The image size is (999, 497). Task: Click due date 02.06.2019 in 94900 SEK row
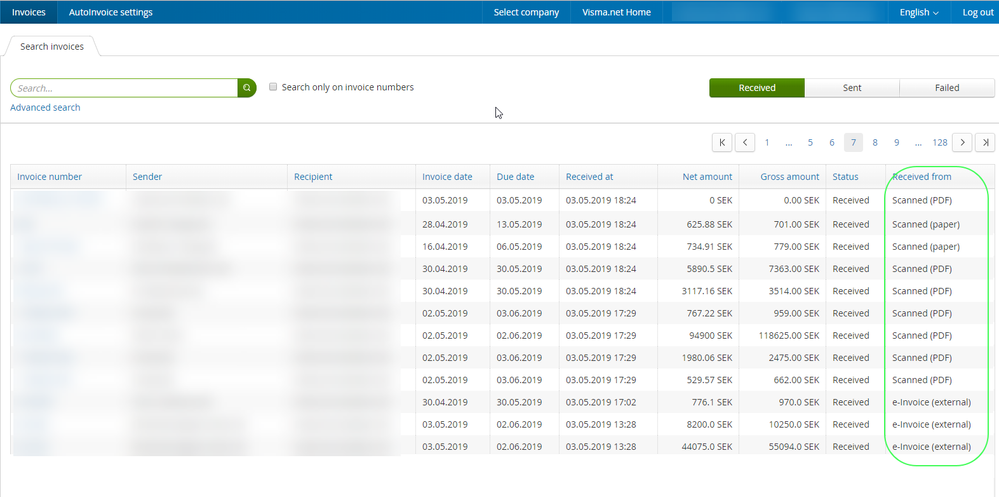tap(519, 336)
